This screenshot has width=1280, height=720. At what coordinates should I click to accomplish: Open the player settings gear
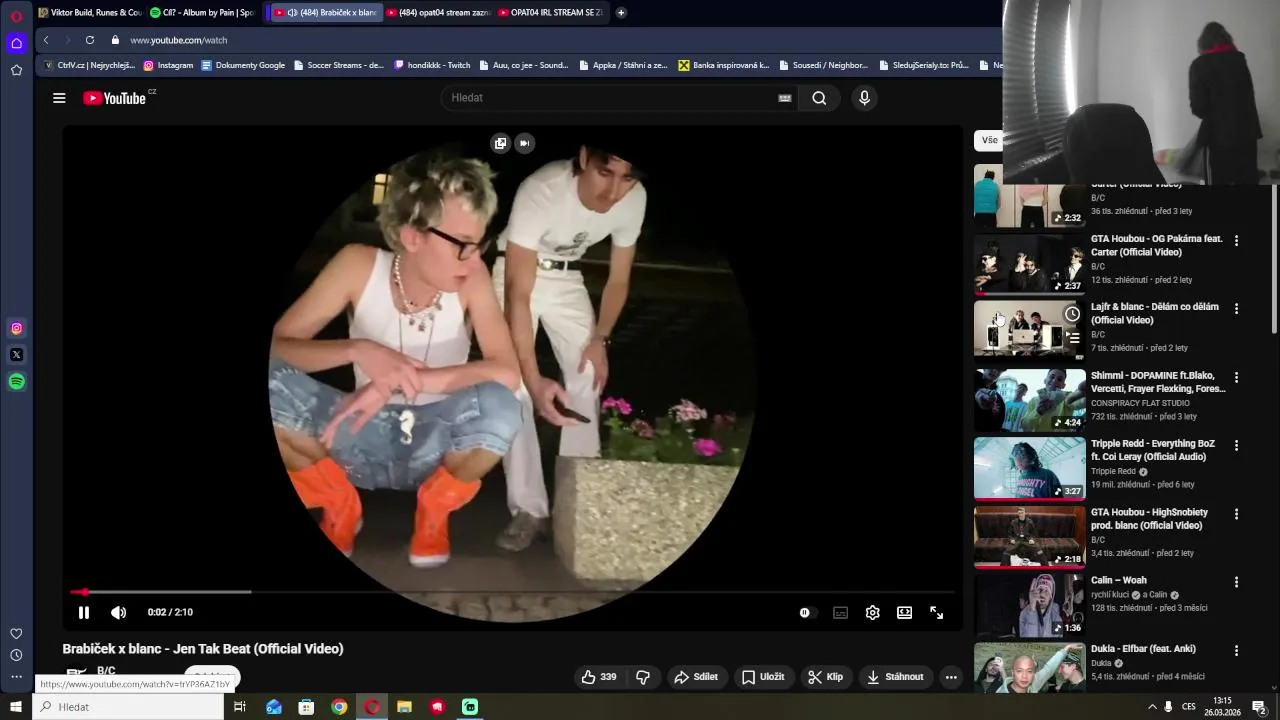[872, 613]
